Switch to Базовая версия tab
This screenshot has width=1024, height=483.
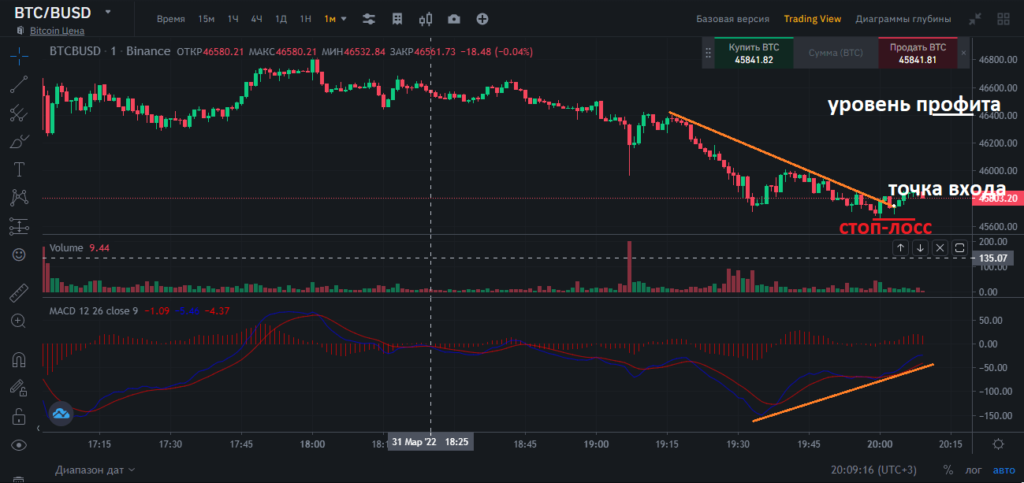732,19
